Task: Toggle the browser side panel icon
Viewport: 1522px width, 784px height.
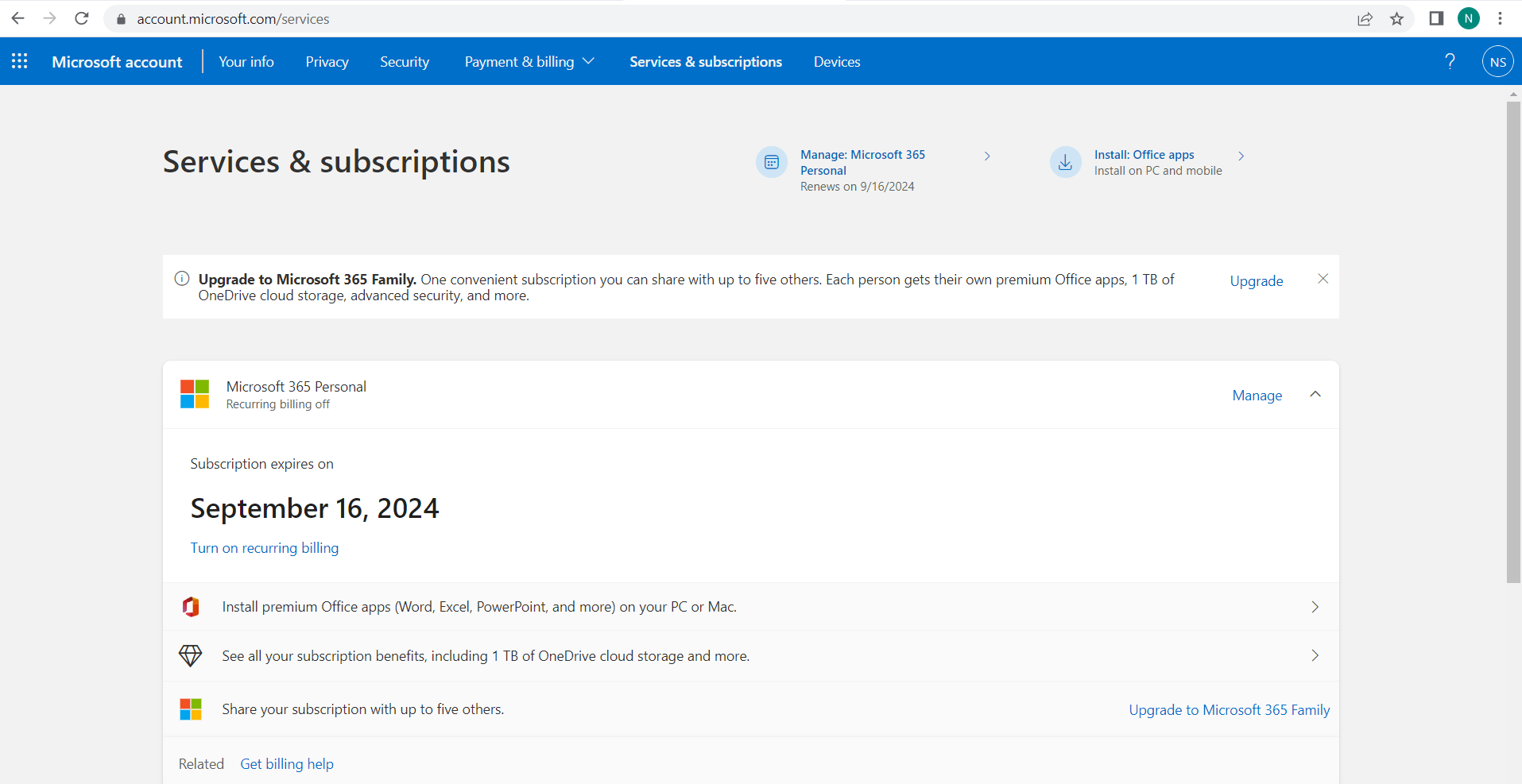Action: pyautogui.click(x=1436, y=18)
